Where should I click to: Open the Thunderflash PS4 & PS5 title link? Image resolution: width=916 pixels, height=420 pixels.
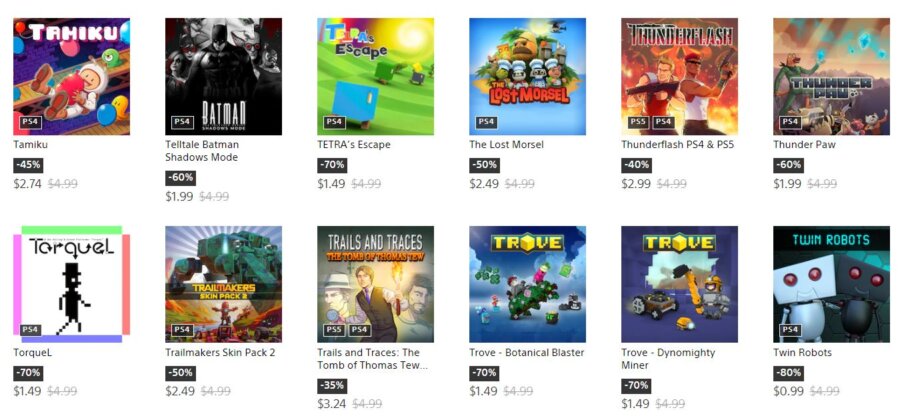(678, 144)
